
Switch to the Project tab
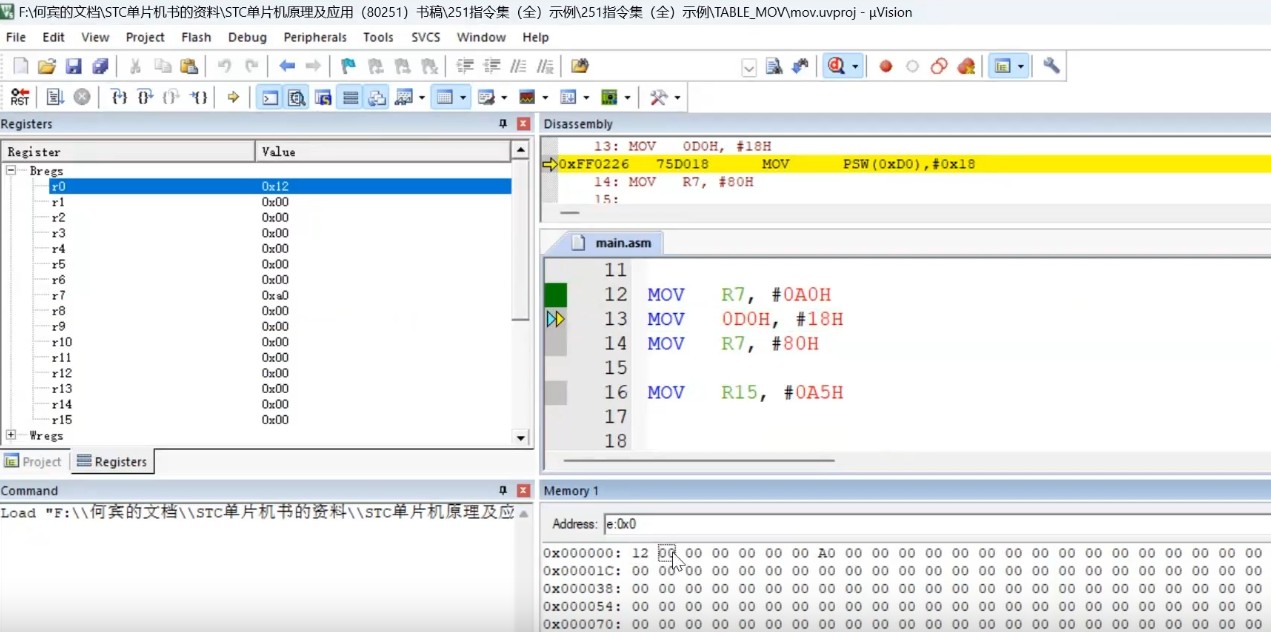coord(33,462)
